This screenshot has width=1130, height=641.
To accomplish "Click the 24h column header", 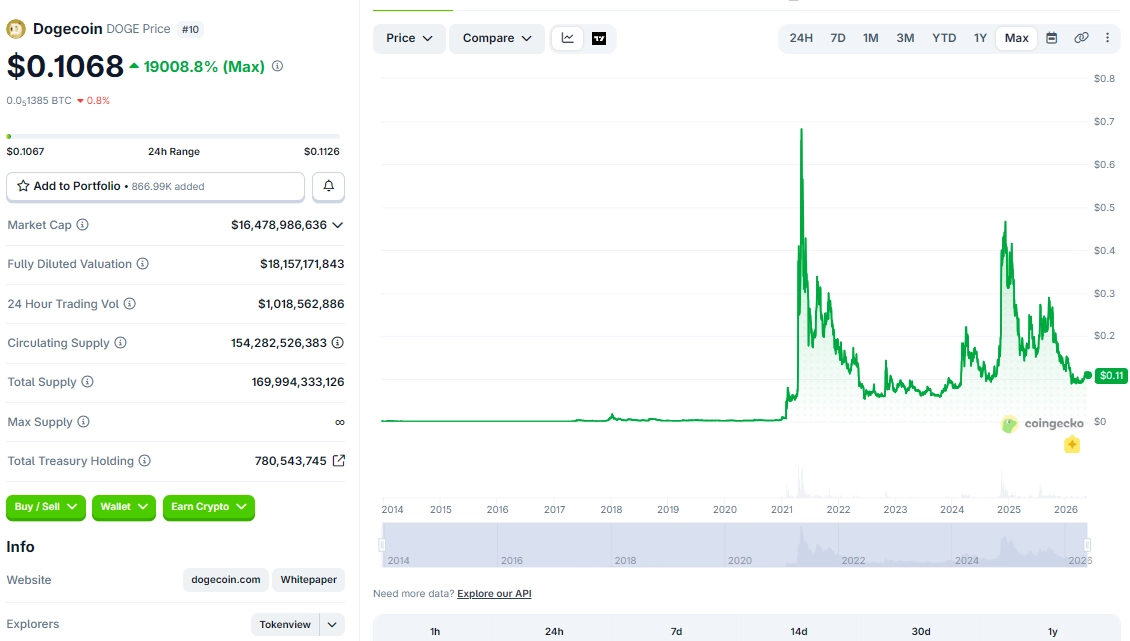I will [554, 631].
